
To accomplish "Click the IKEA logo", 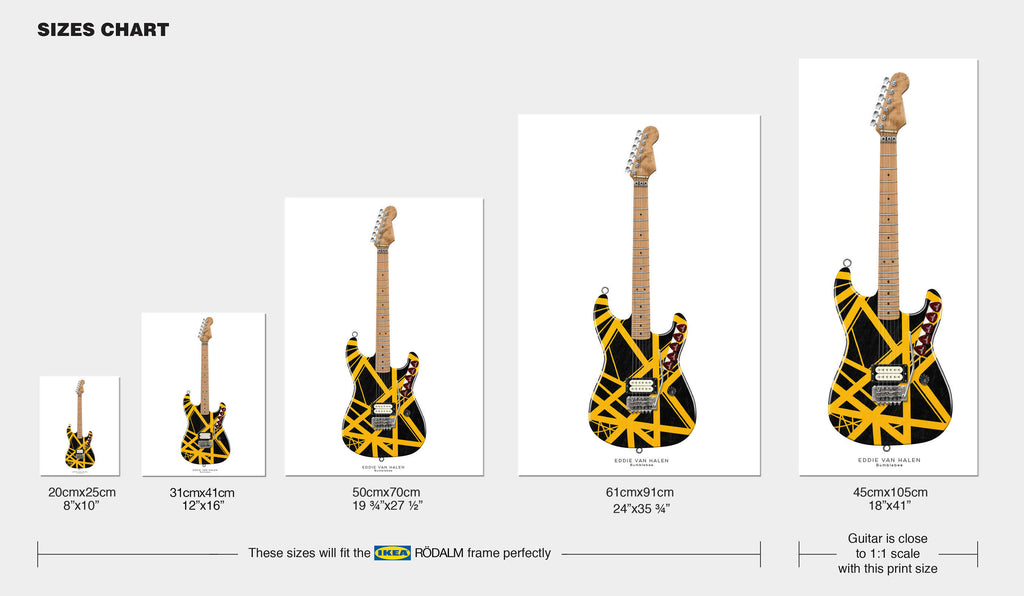I will pyautogui.click(x=392, y=553).
